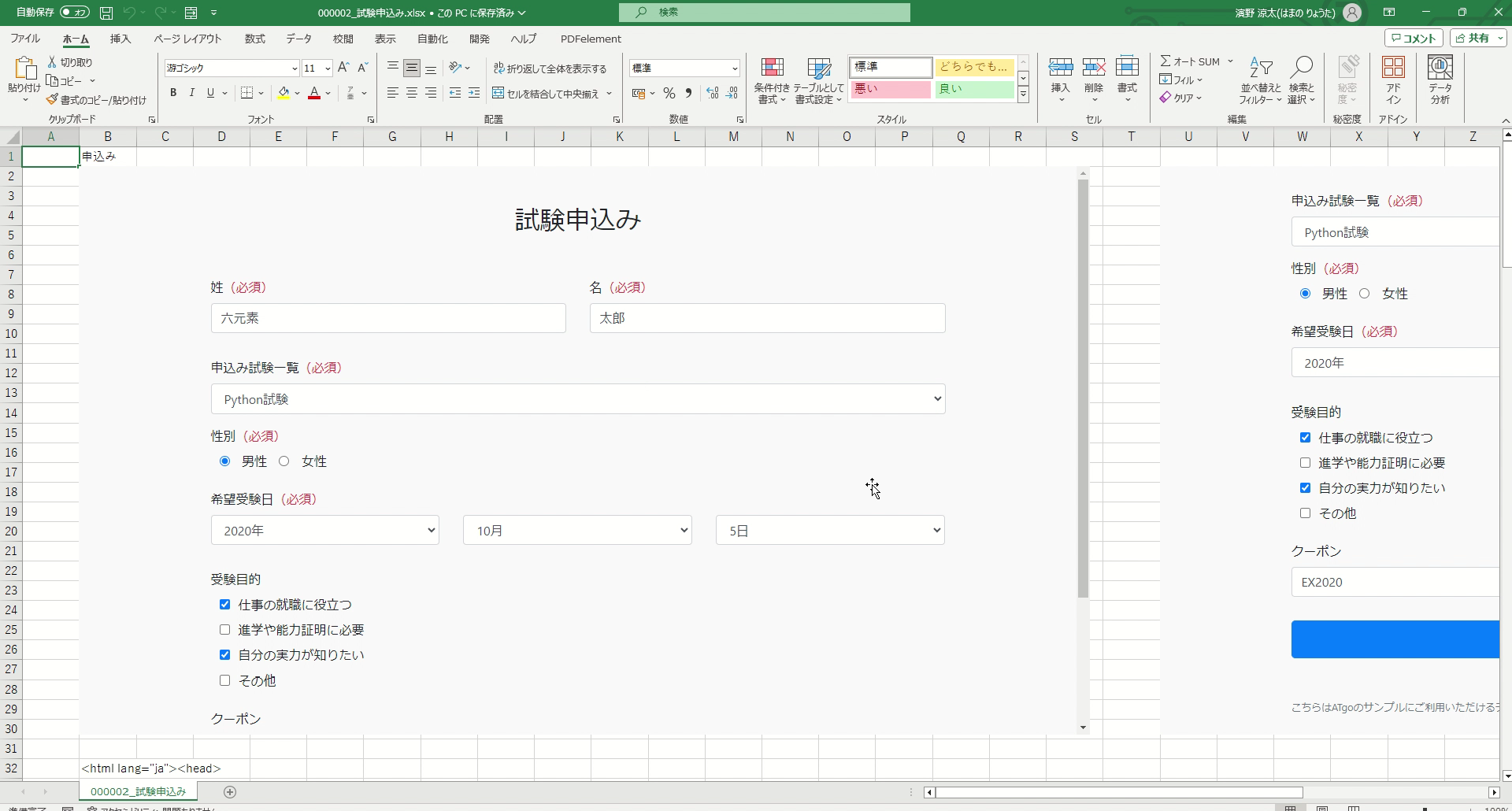
Task: Open the PDFelement ribbon tab
Action: [591, 39]
